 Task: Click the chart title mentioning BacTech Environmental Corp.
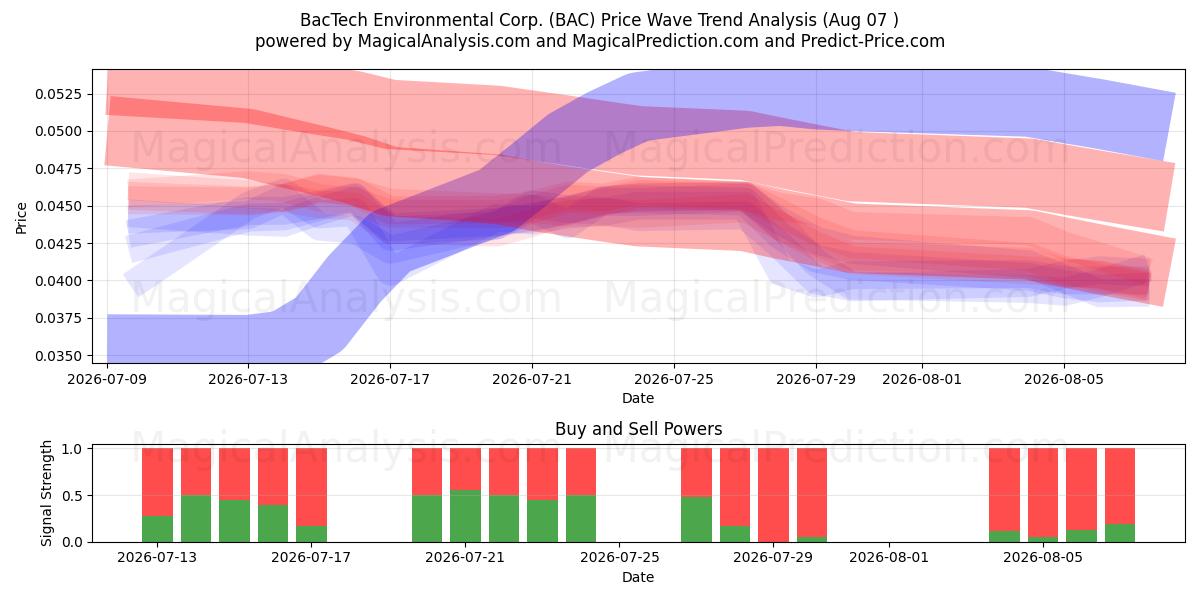(599, 20)
